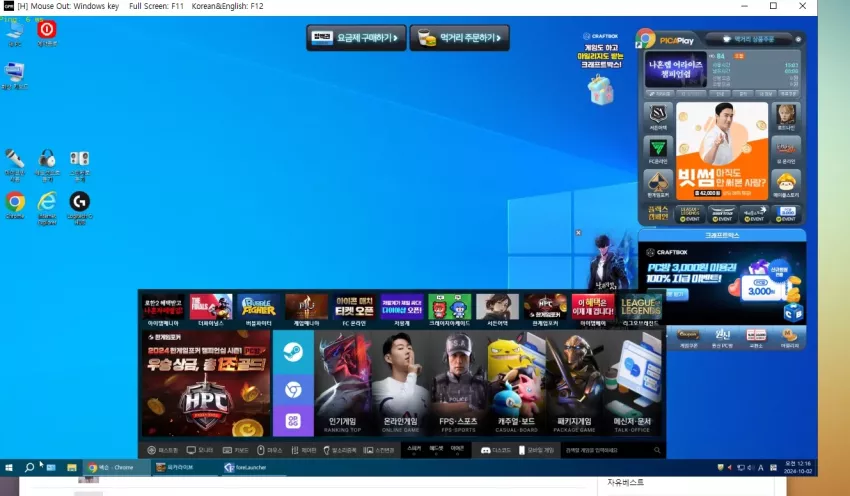The width and height of the screenshot is (850, 496).
Task: Launch MapleStory from the PICAPlay panel
Action: [x=786, y=184]
